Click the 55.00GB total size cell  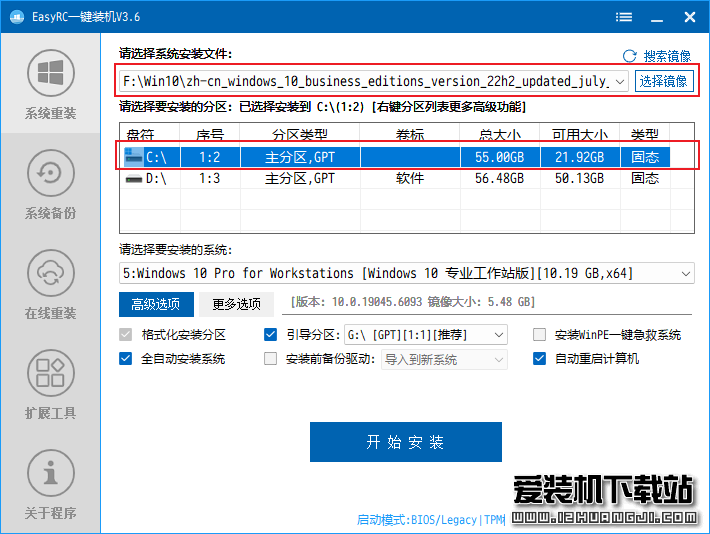click(x=499, y=157)
